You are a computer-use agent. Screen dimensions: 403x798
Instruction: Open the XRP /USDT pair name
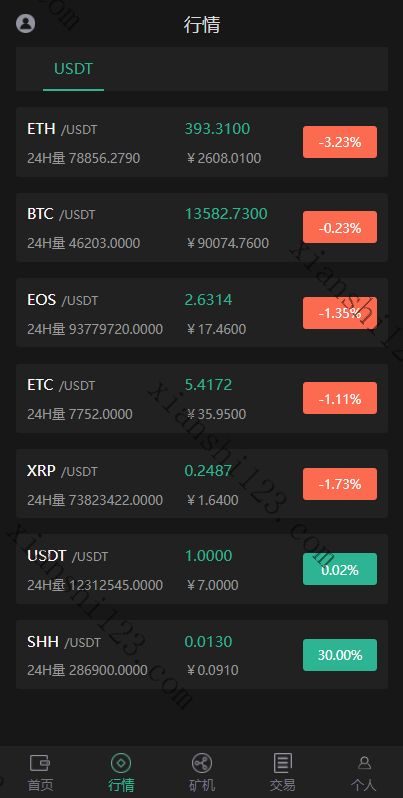pos(62,471)
